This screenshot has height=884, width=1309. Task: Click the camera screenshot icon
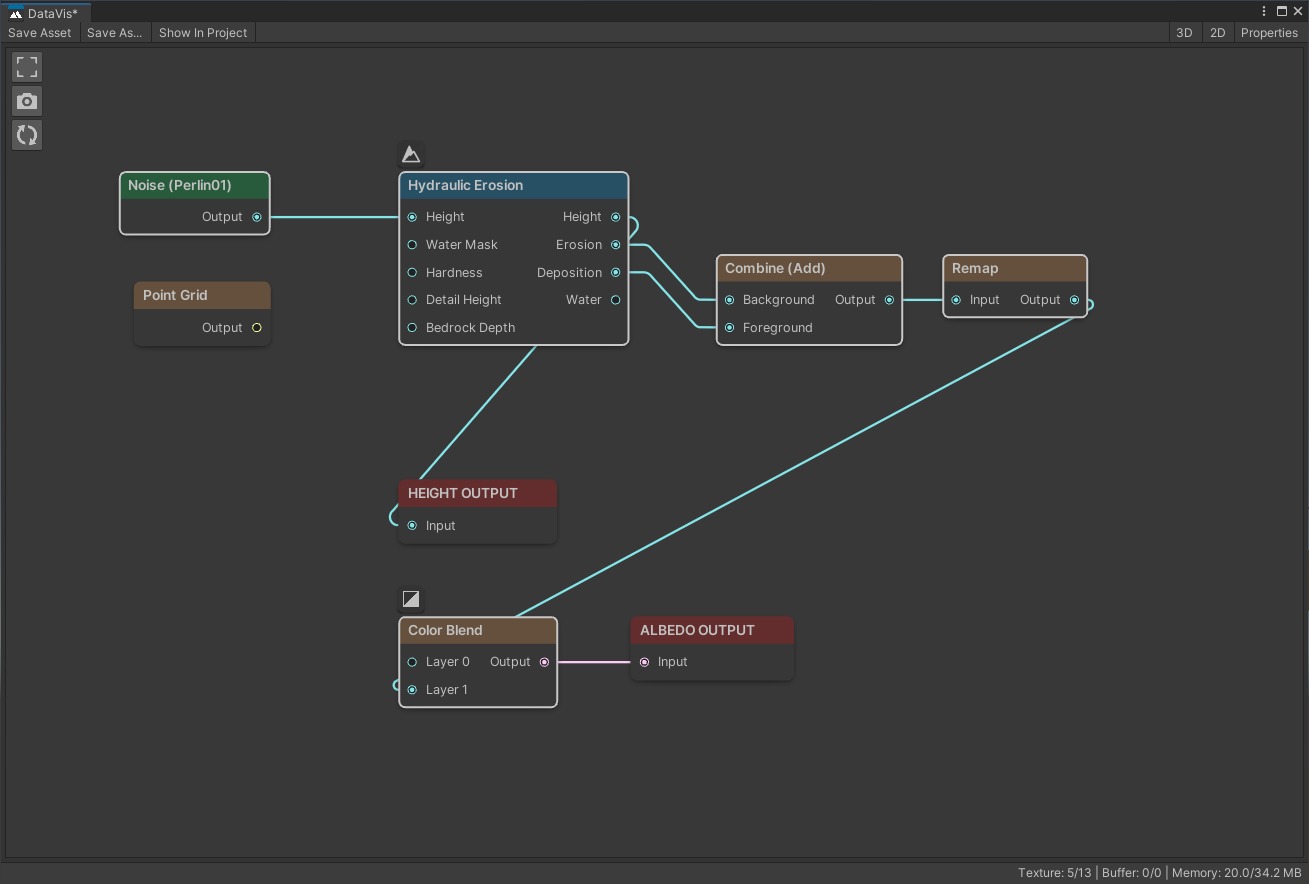[x=27, y=101]
